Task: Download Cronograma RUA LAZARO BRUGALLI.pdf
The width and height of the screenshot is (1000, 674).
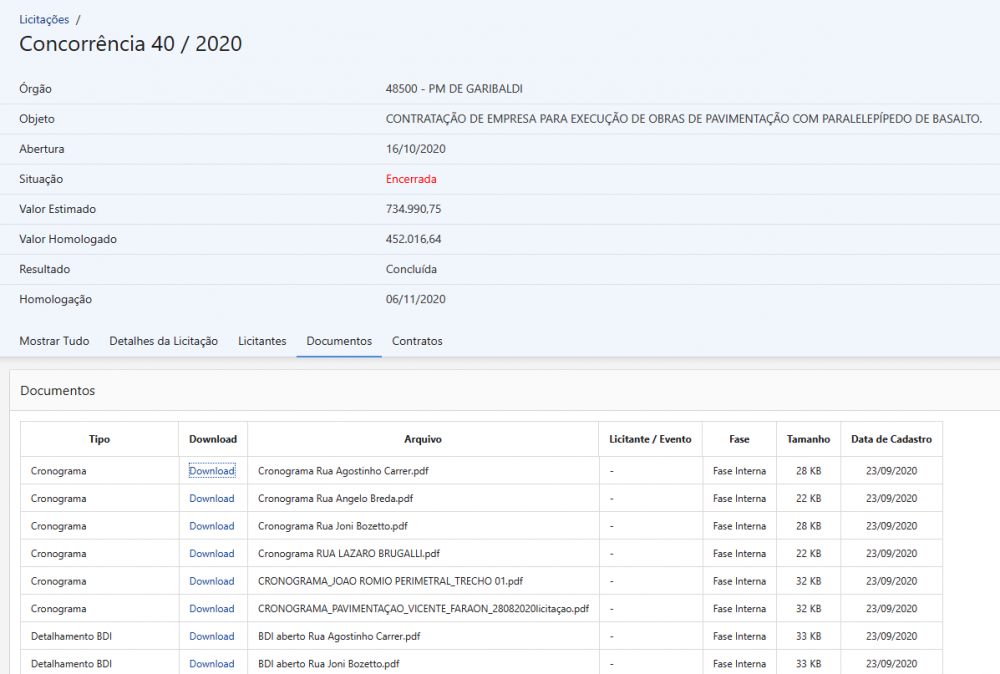Action: (212, 553)
